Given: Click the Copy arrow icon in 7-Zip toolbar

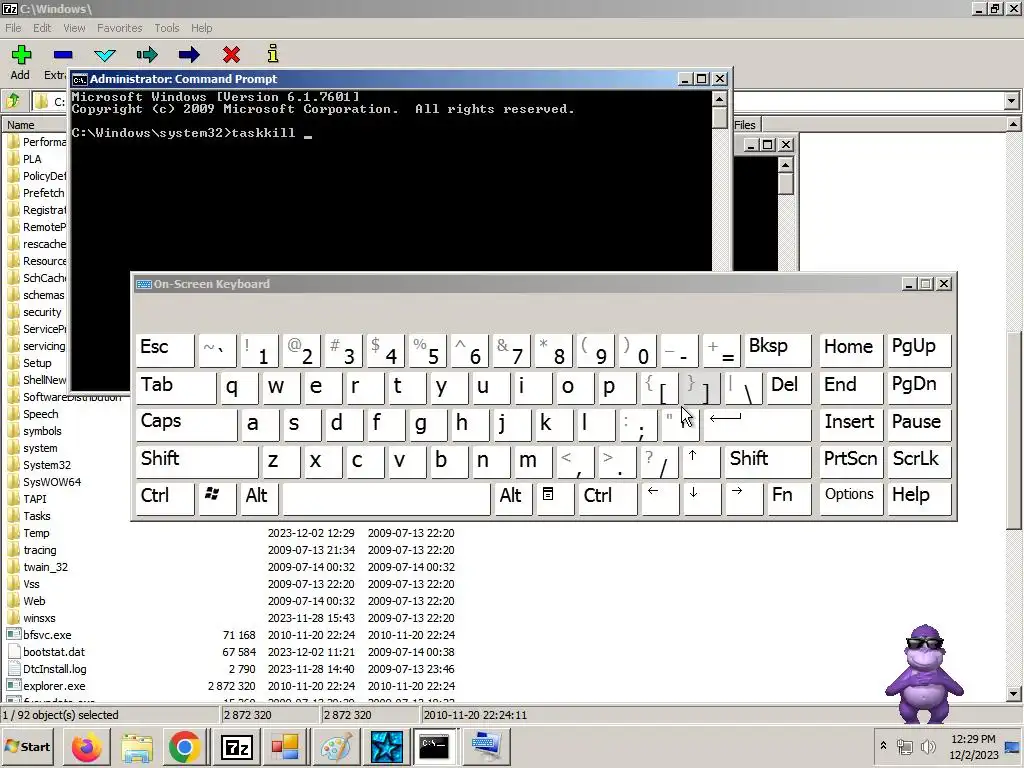Looking at the screenshot, I should pos(147,55).
